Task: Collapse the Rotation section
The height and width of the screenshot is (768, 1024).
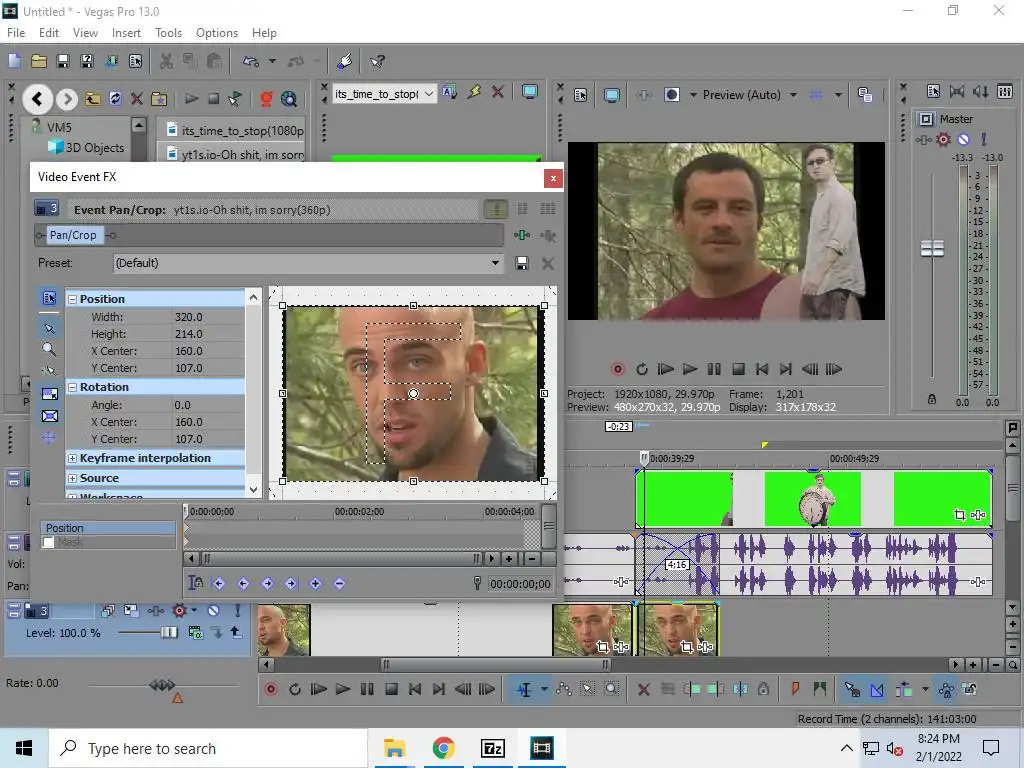Action: coord(72,387)
